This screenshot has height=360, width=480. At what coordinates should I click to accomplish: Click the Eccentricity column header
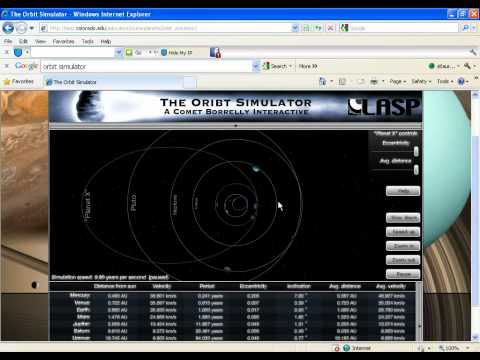click(x=253, y=286)
